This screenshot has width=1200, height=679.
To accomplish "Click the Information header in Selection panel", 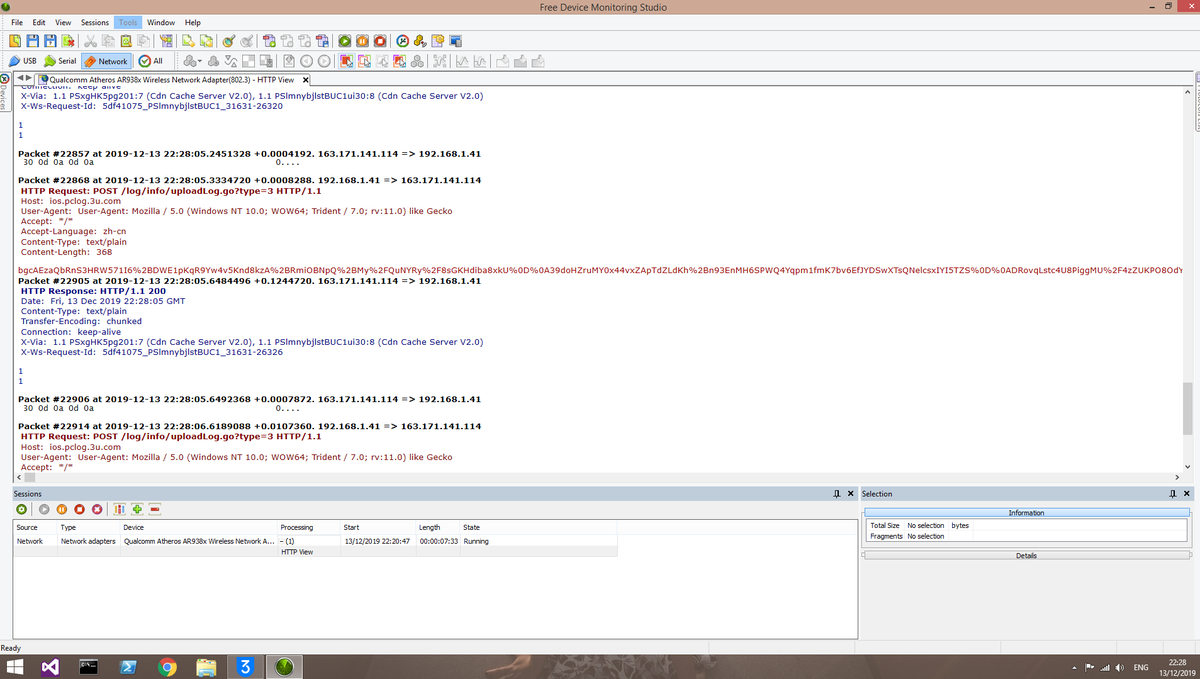I will point(1026,513).
